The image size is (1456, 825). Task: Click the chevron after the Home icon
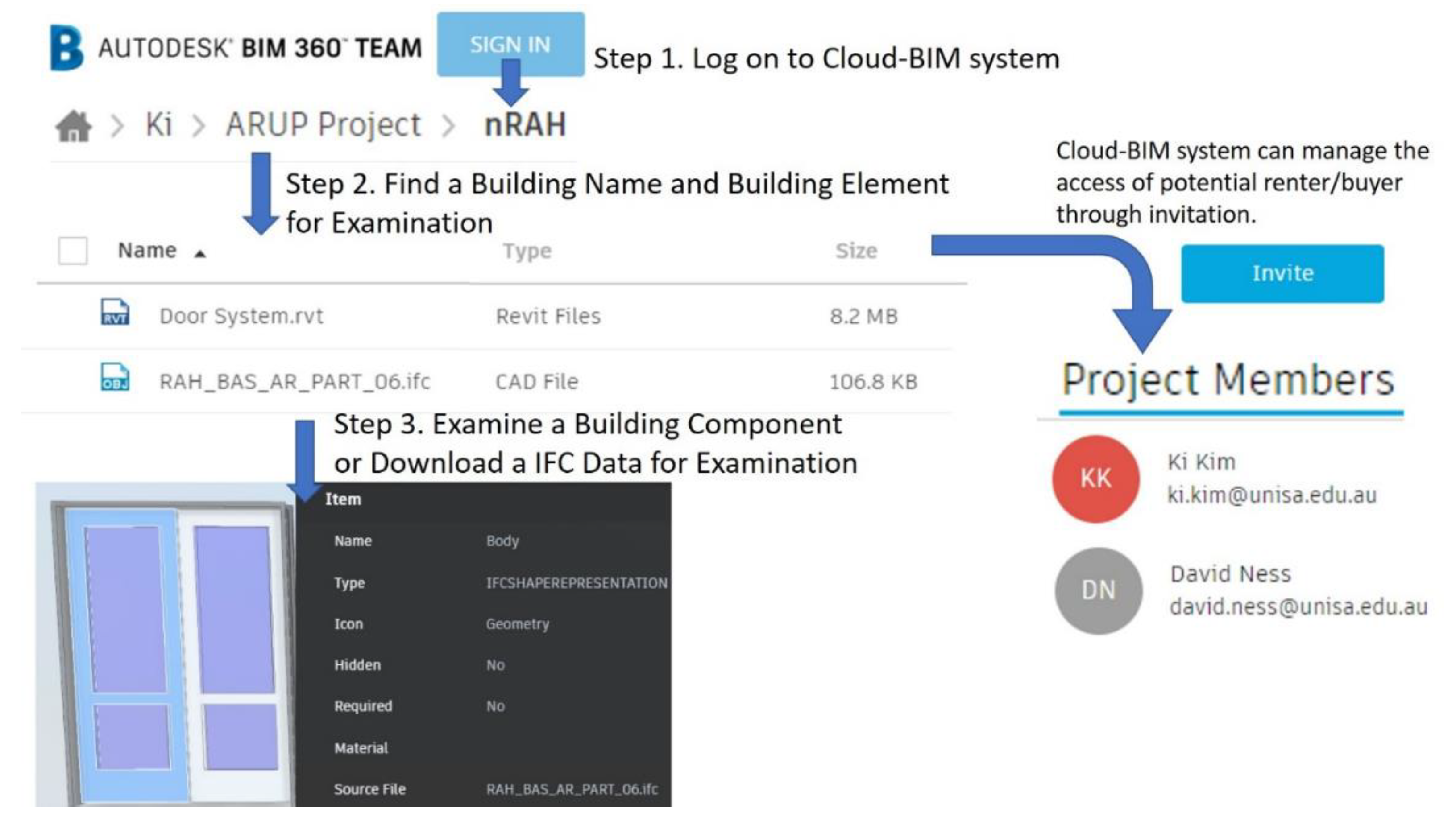[117, 126]
